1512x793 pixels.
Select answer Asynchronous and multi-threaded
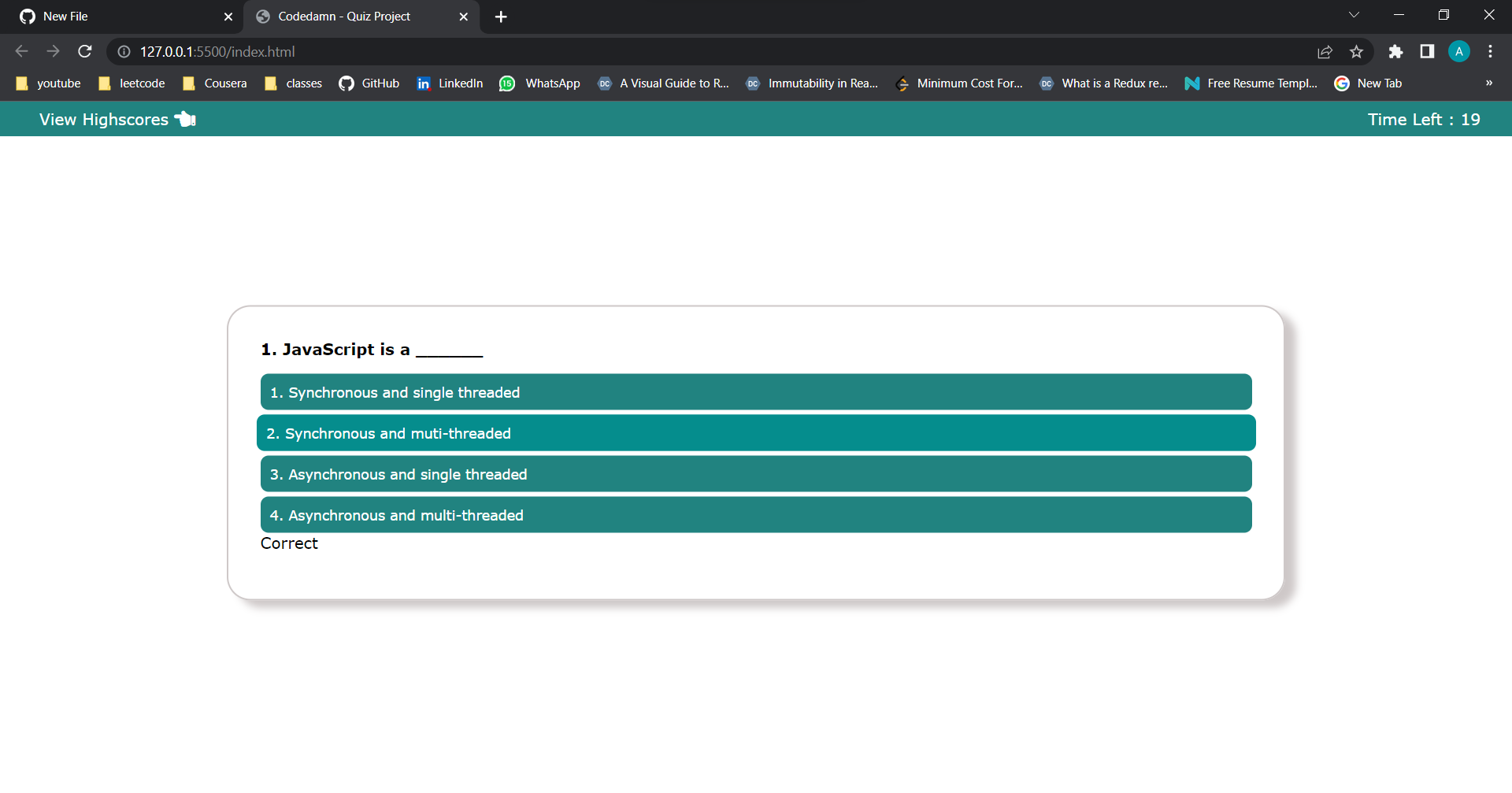coord(755,514)
